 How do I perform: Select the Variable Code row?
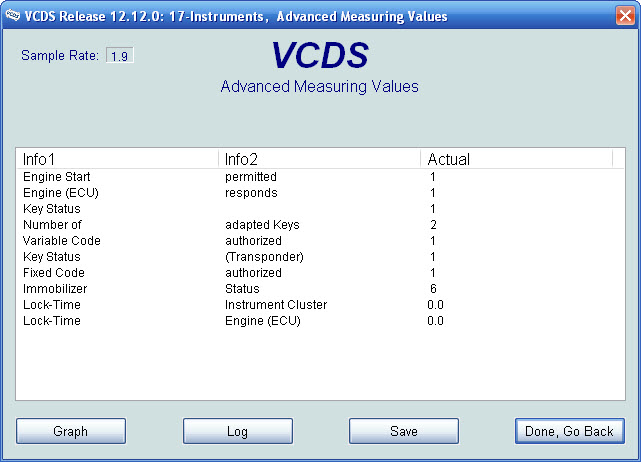(320, 240)
